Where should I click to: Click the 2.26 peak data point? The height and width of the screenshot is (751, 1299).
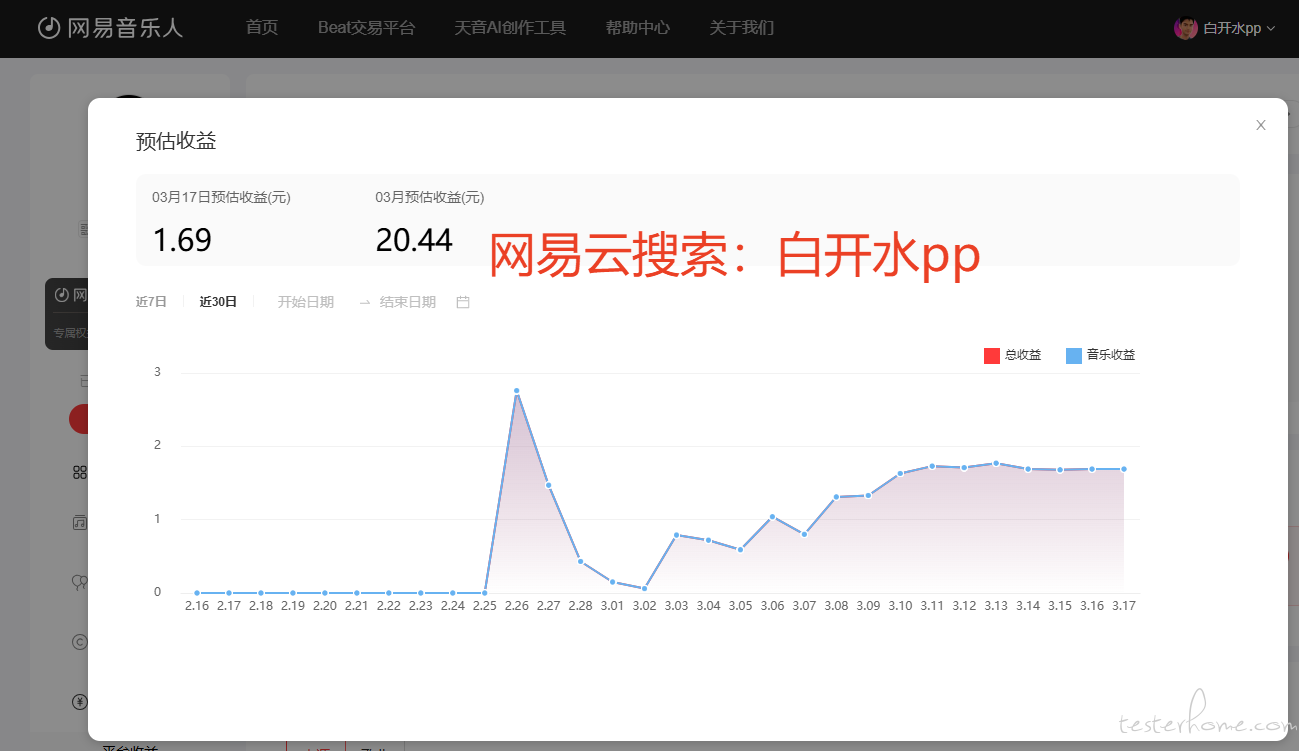[x=516, y=391]
